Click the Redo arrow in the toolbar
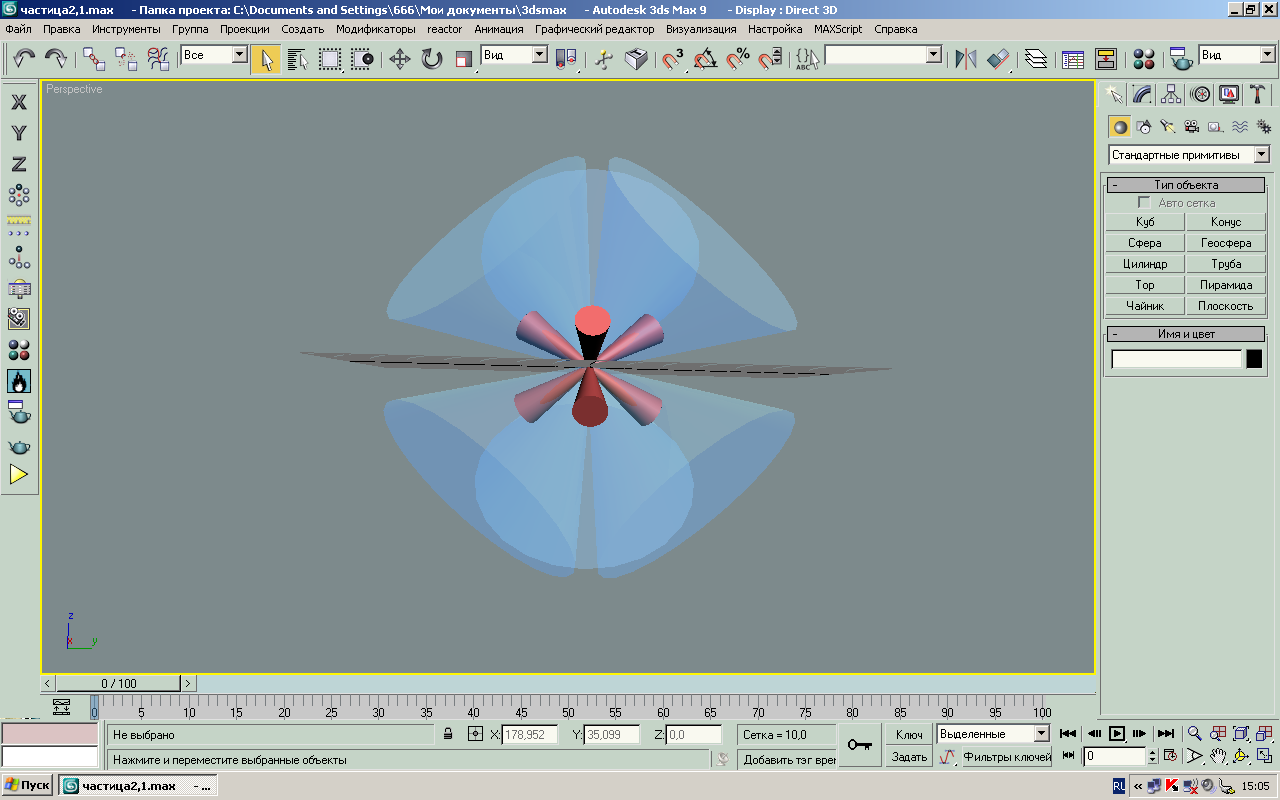 56,59
